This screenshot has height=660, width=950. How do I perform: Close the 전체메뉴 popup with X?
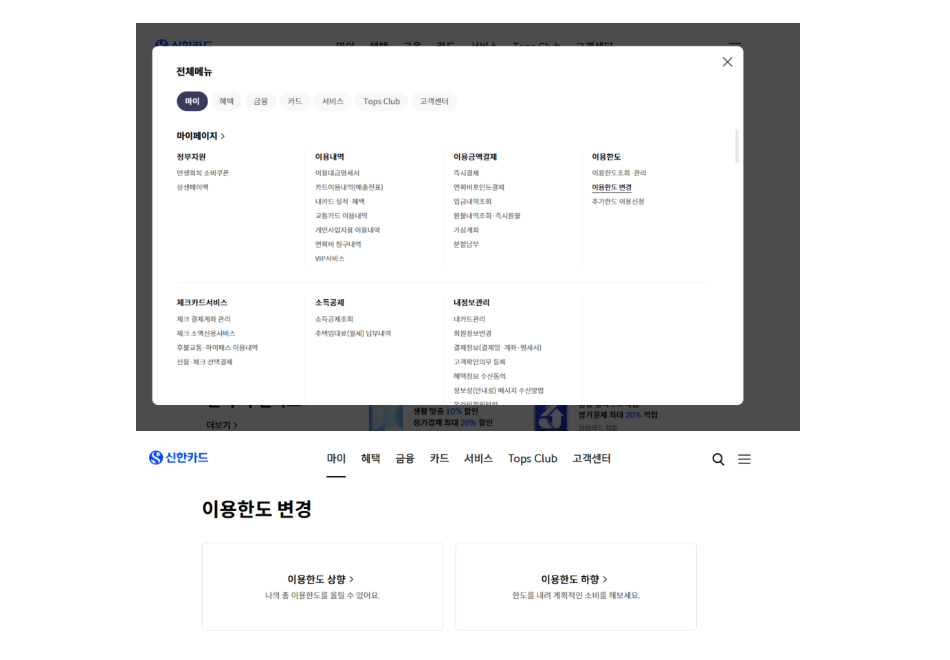727,62
